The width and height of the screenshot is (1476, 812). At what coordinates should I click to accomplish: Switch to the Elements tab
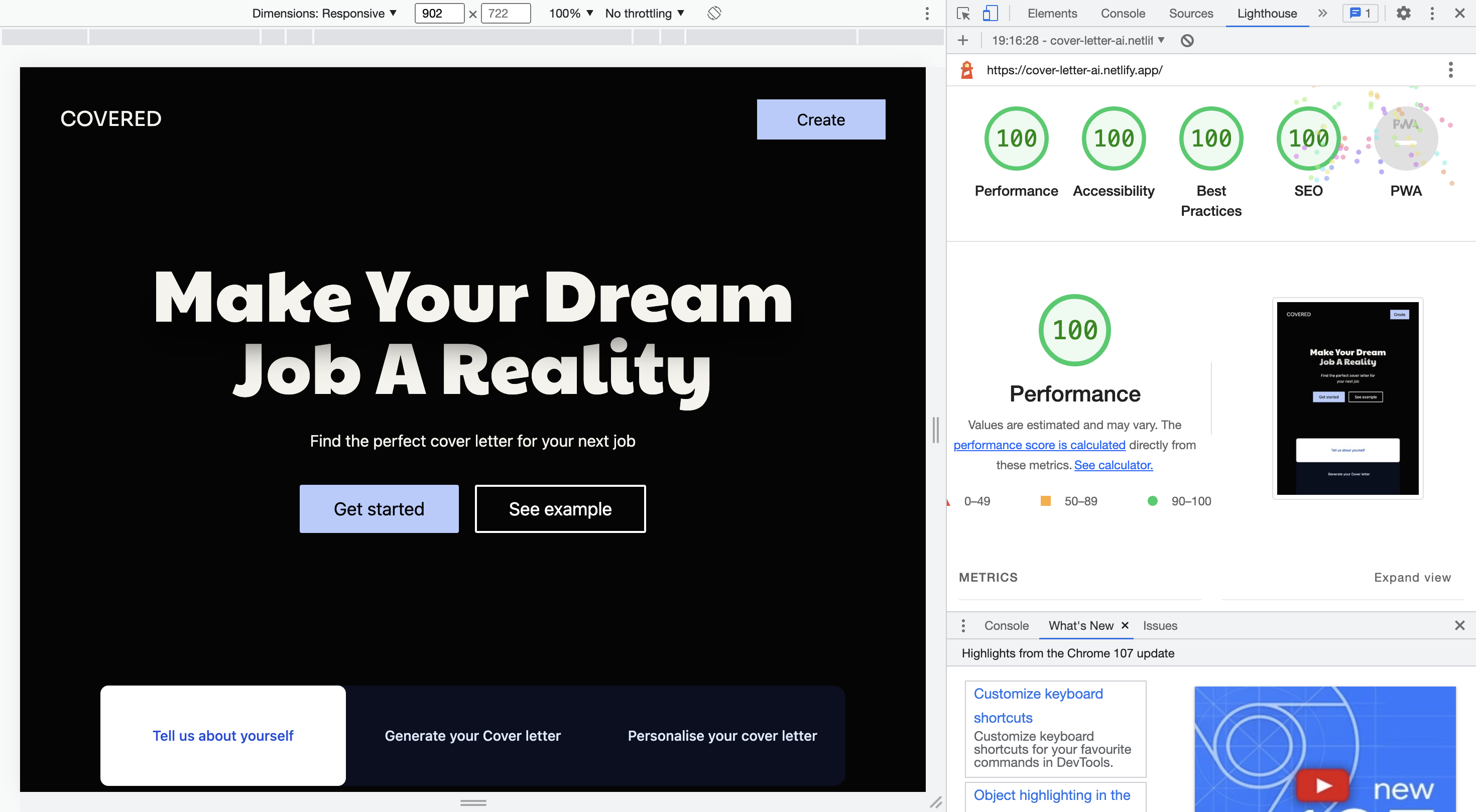(x=1052, y=13)
